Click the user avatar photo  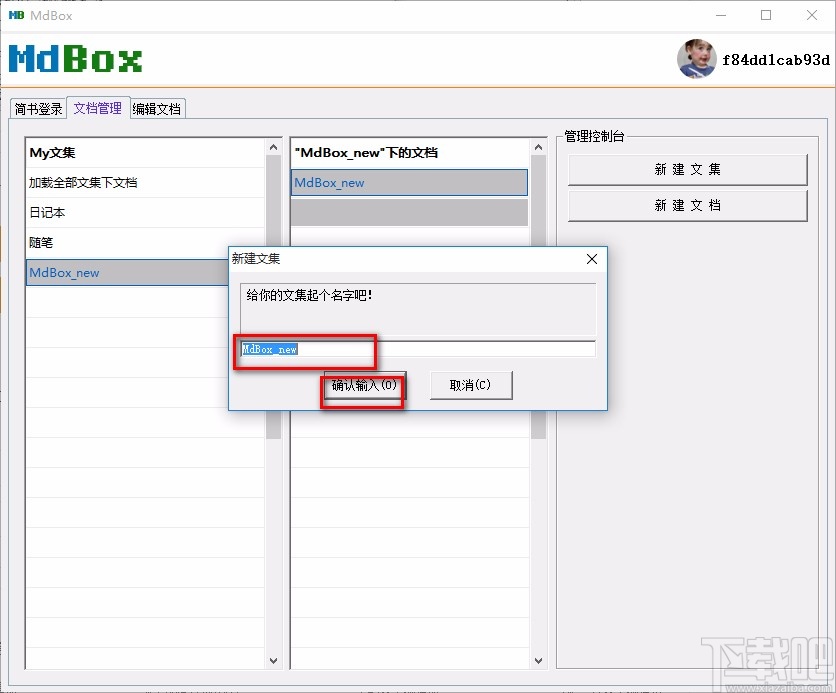pyautogui.click(x=696, y=60)
